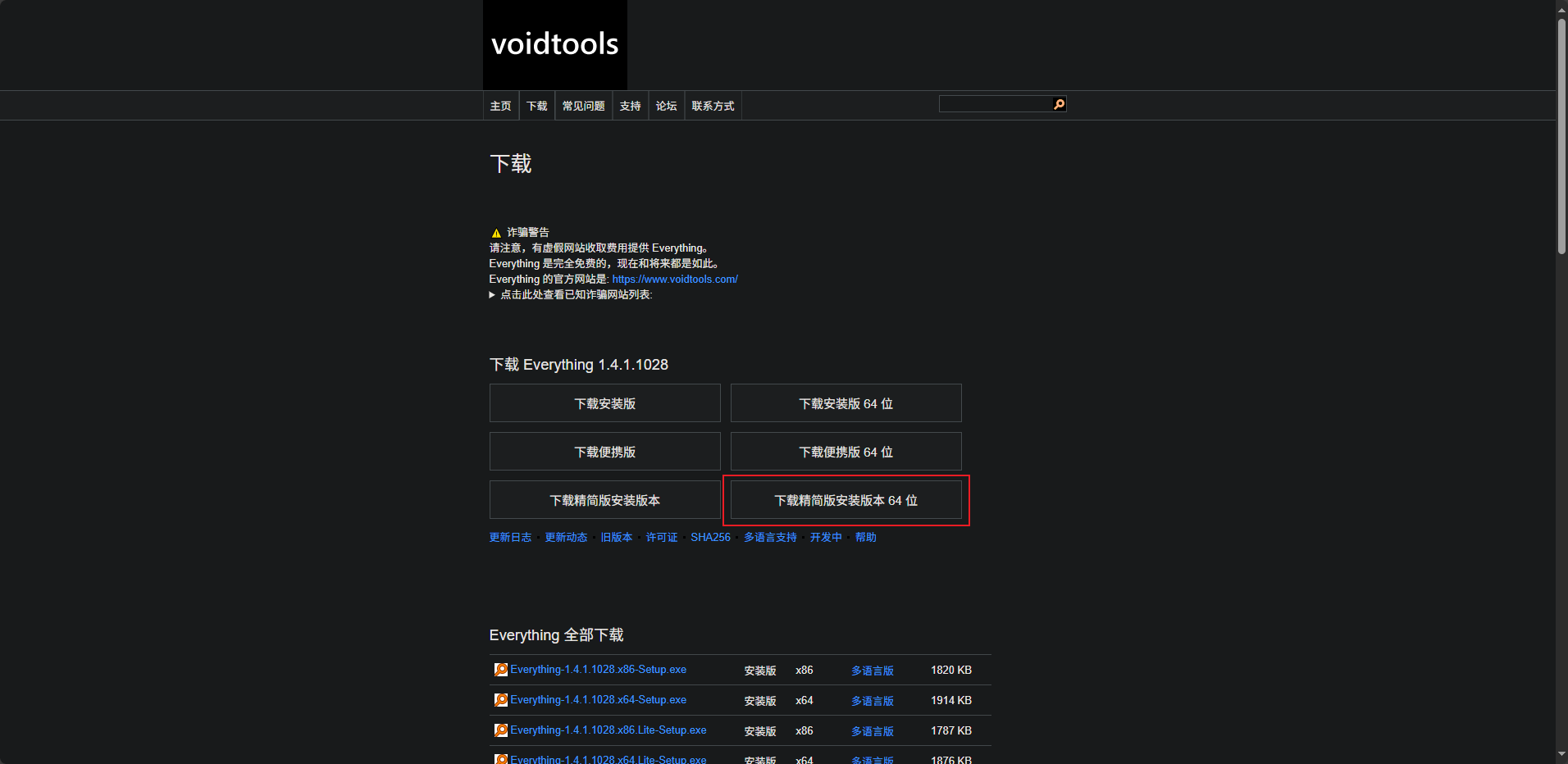Open the 下载 navigation item
The width and height of the screenshot is (1568, 764).
pos(537,106)
